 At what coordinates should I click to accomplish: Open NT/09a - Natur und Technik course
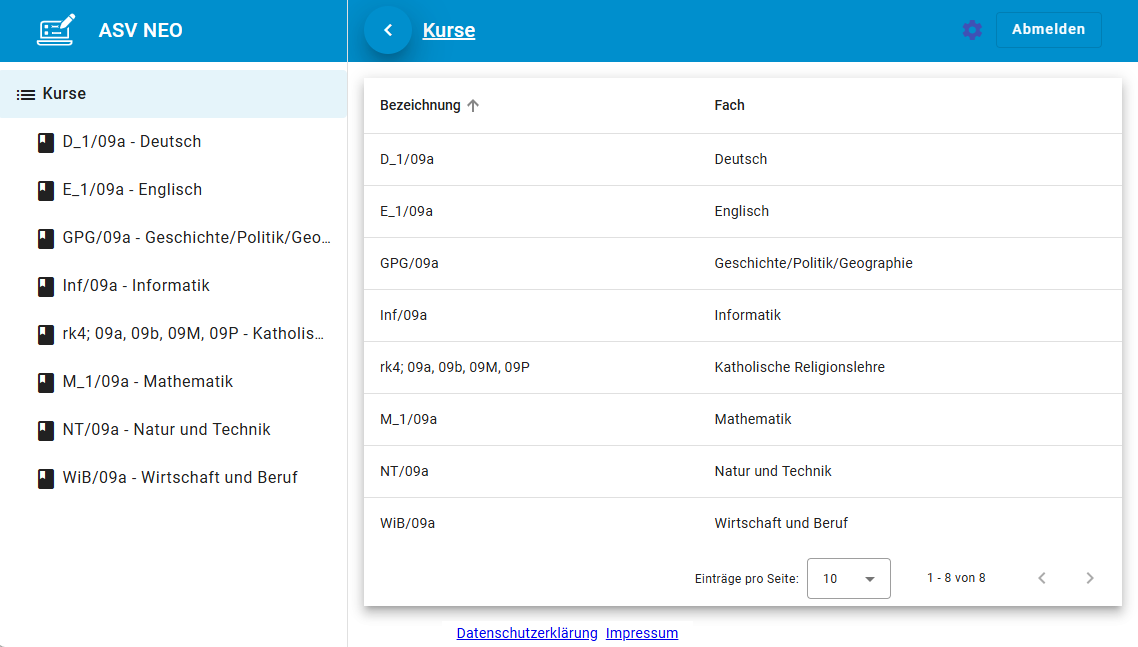tap(166, 430)
